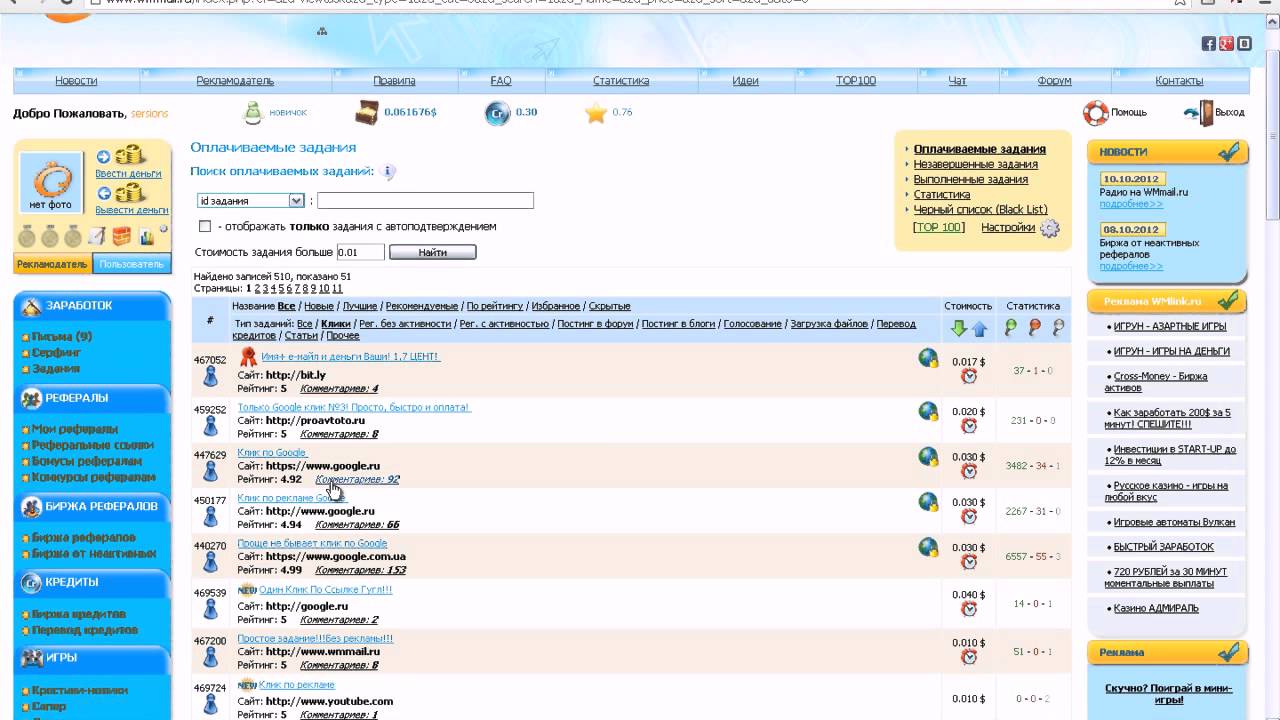
Task: Open the TOP 100 bracketed link
Action: tap(939, 227)
